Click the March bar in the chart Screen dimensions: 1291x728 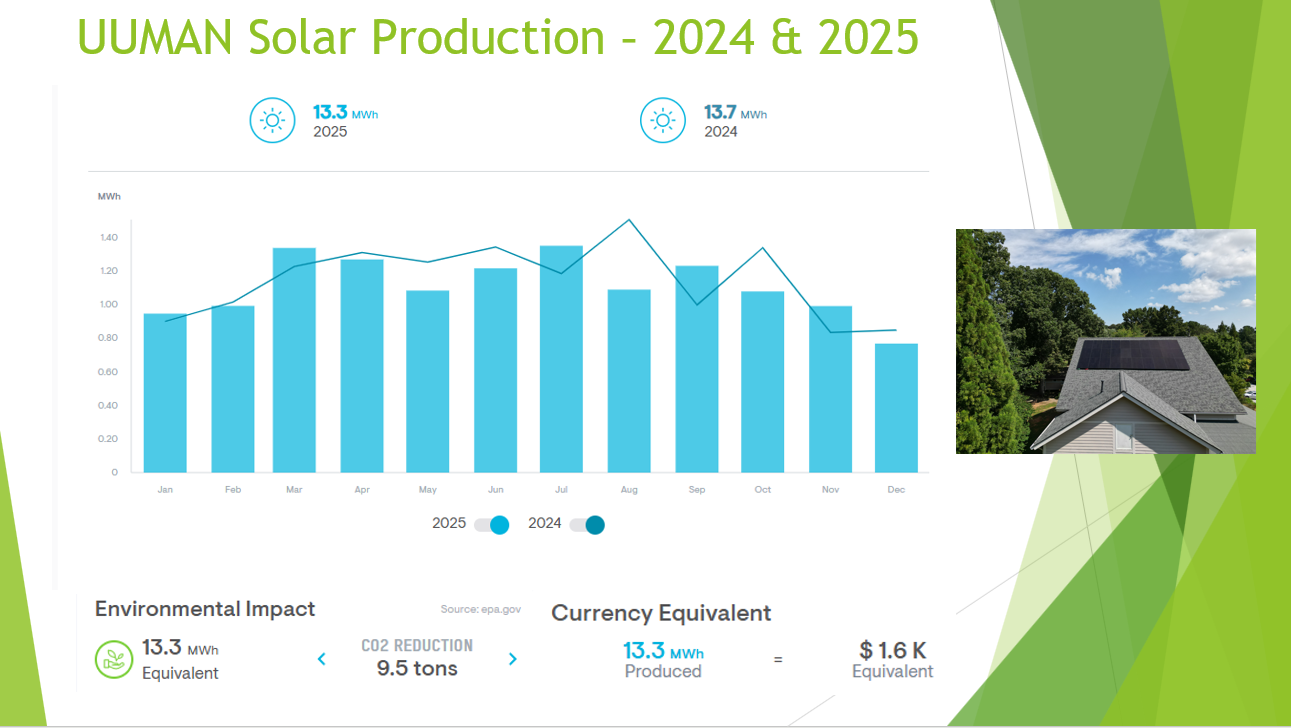coord(294,360)
